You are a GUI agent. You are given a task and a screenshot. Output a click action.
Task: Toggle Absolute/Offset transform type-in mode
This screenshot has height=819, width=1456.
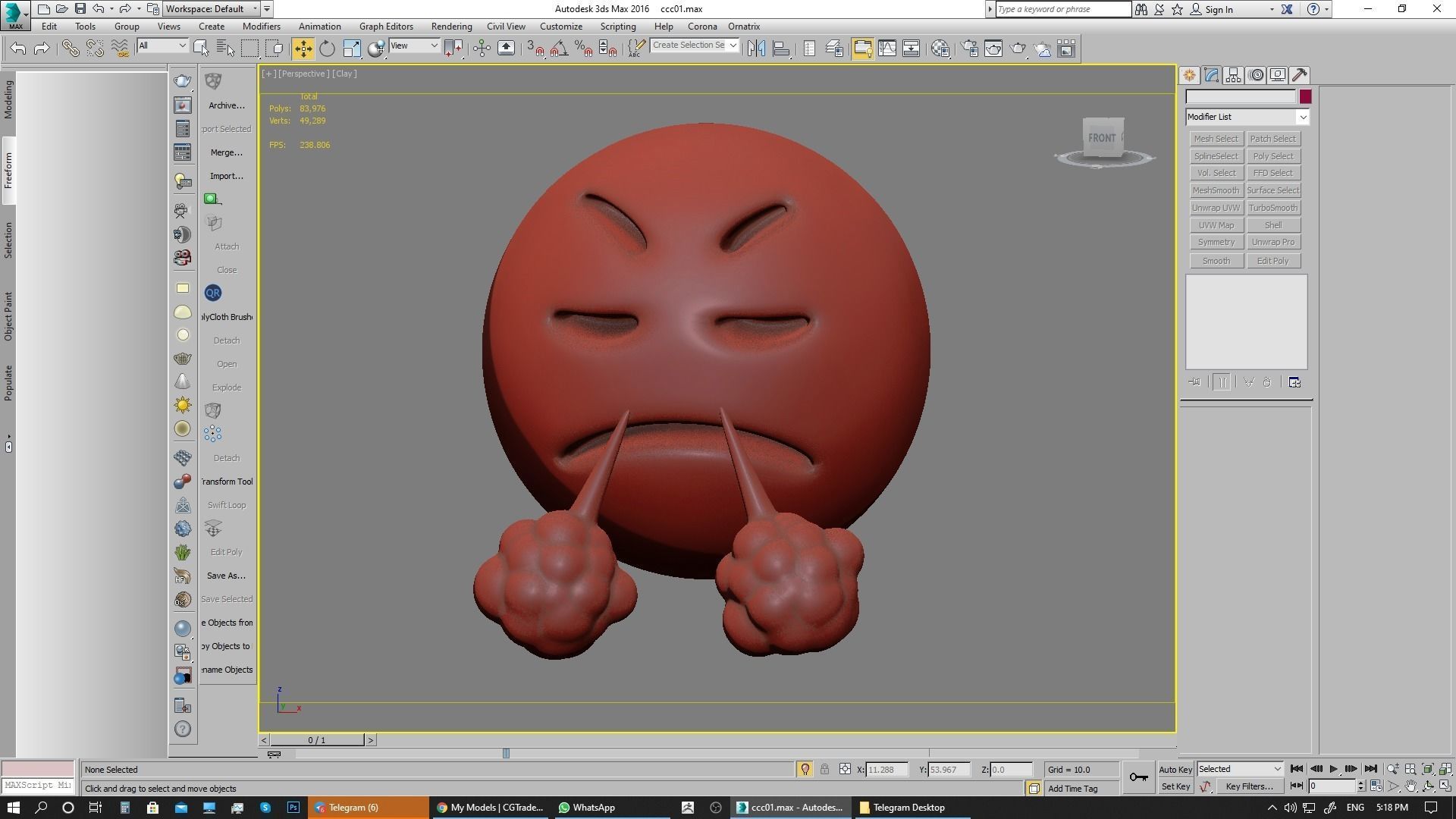(x=845, y=769)
